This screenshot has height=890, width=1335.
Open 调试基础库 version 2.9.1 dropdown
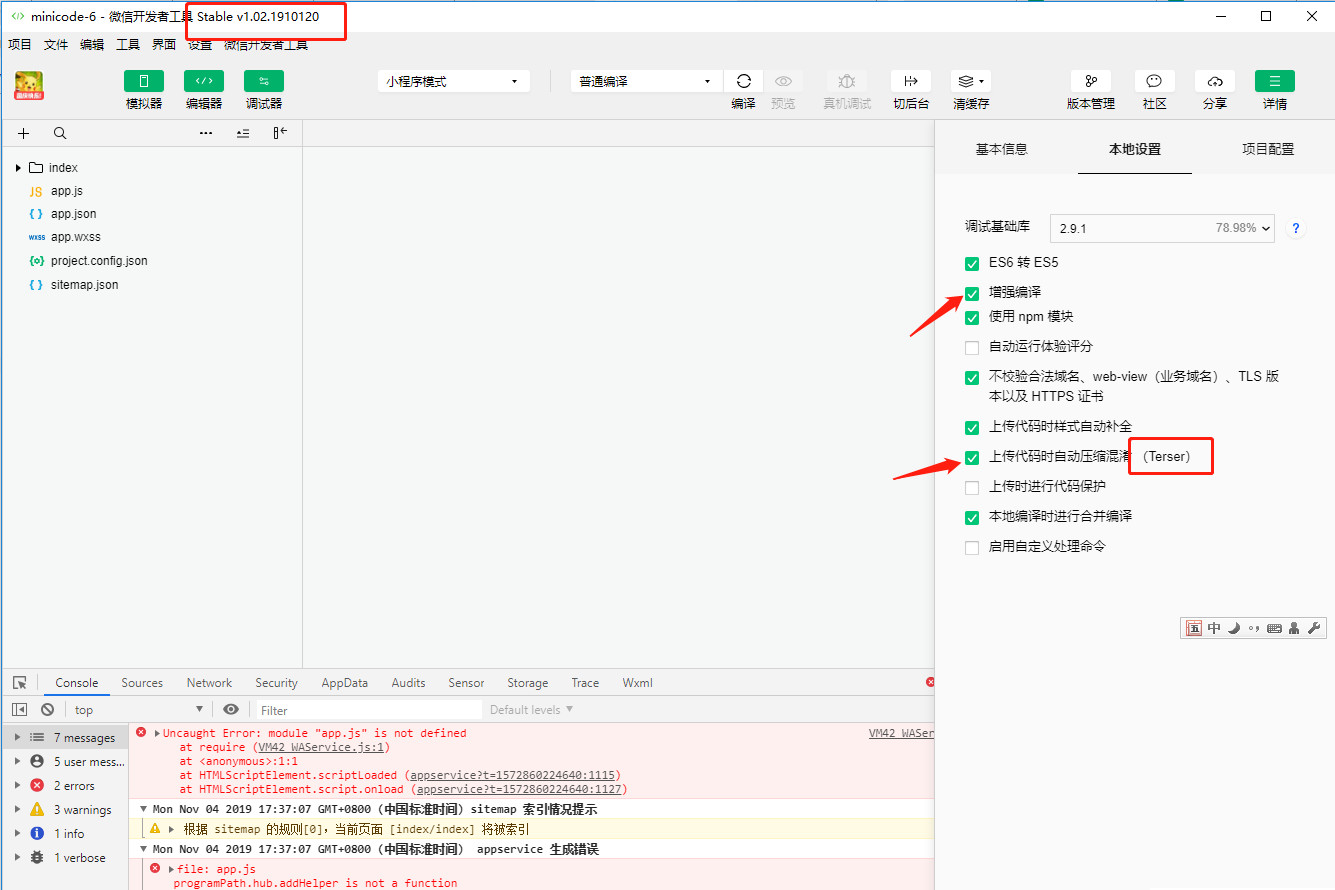[1162, 228]
